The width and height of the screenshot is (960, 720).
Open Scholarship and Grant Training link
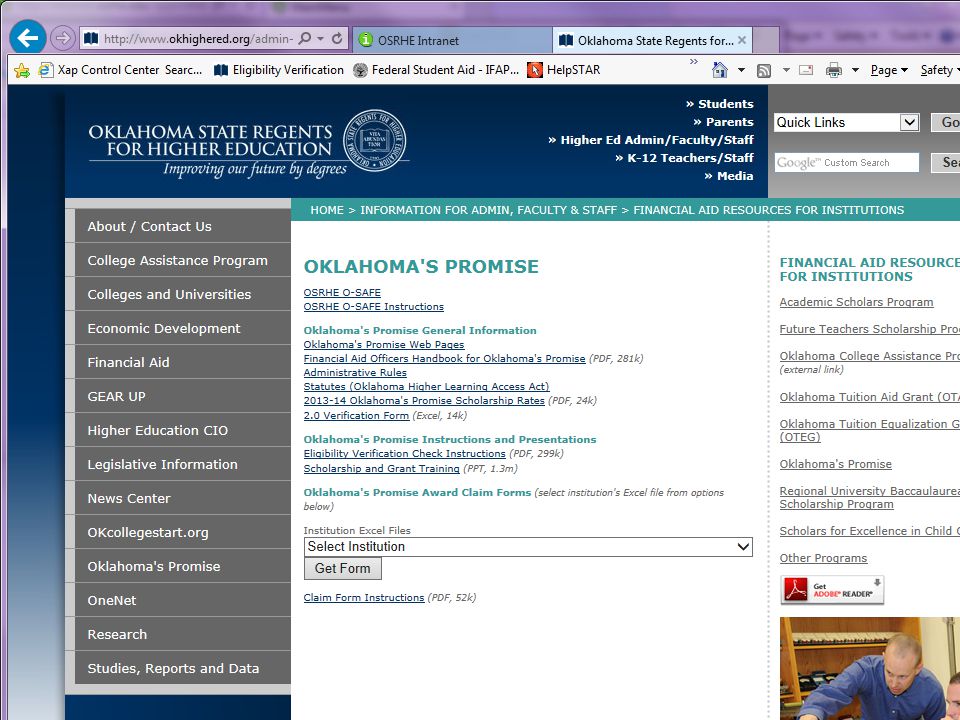(381, 468)
